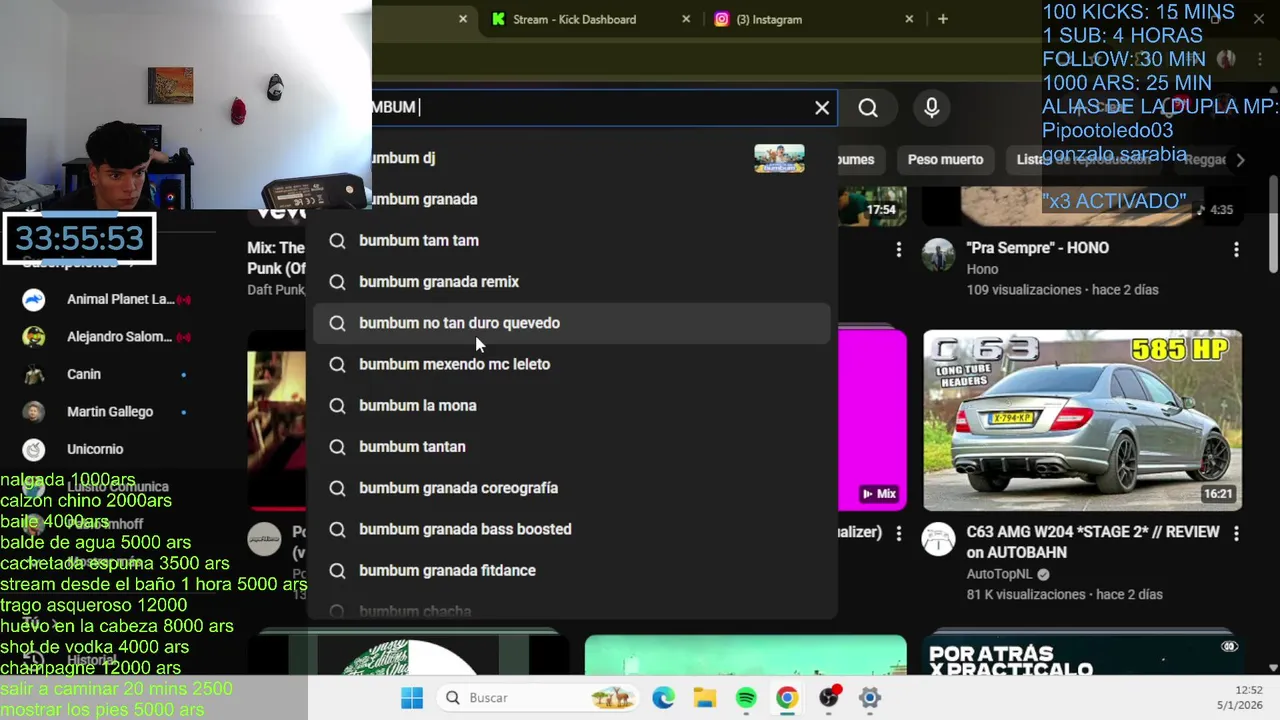Show more filter chips with the right chevron
This screenshot has width=1280, height=720.
click(x=1240, y=160)
